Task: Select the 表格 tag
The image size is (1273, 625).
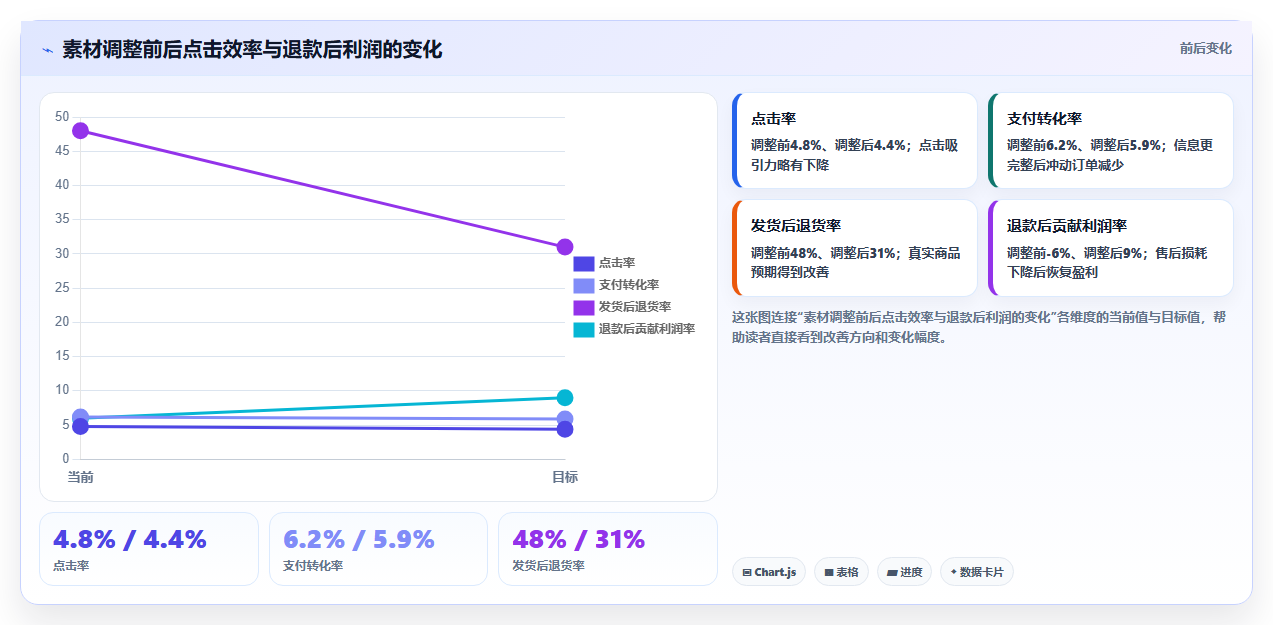Action: [841, 572]
